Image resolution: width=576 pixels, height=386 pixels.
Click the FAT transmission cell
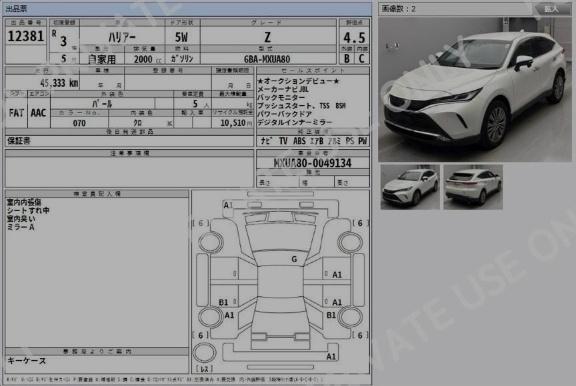[x=16, y=113]
